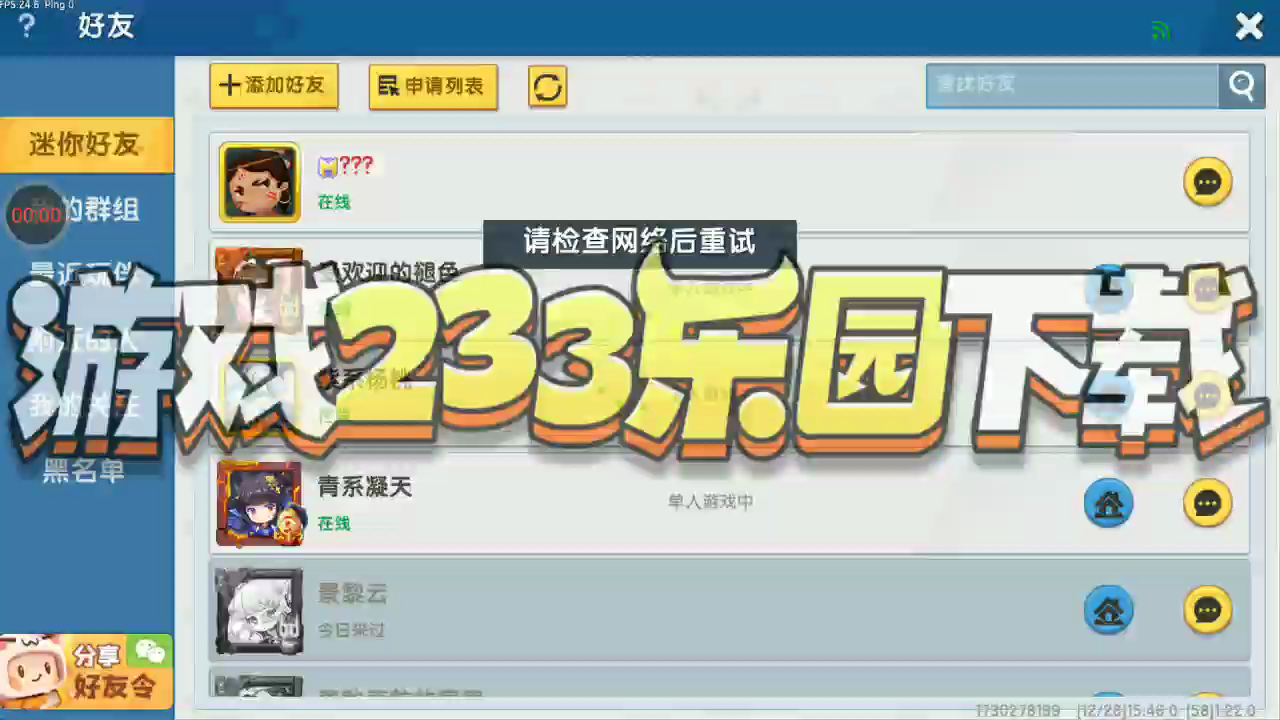Image resolution: width=1280 pixels, height=720 pixels.
Task: Click the search magnifier icon
Action: [1241, 86]
